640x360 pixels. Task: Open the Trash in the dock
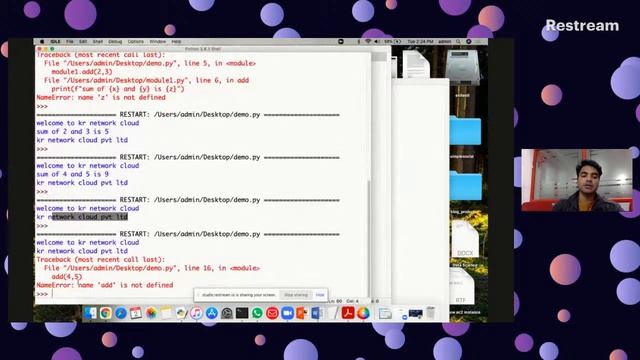tap(431, 313)
